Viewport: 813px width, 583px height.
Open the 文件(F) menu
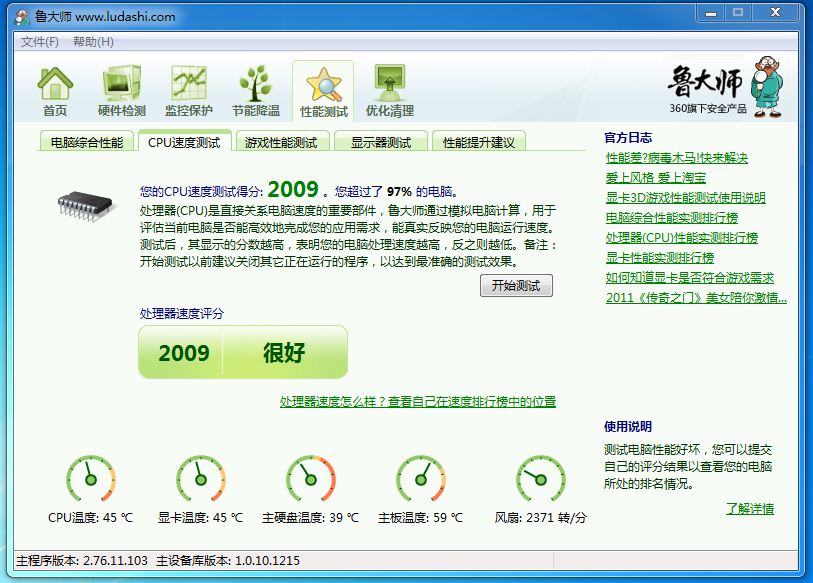tap(39, 42)
